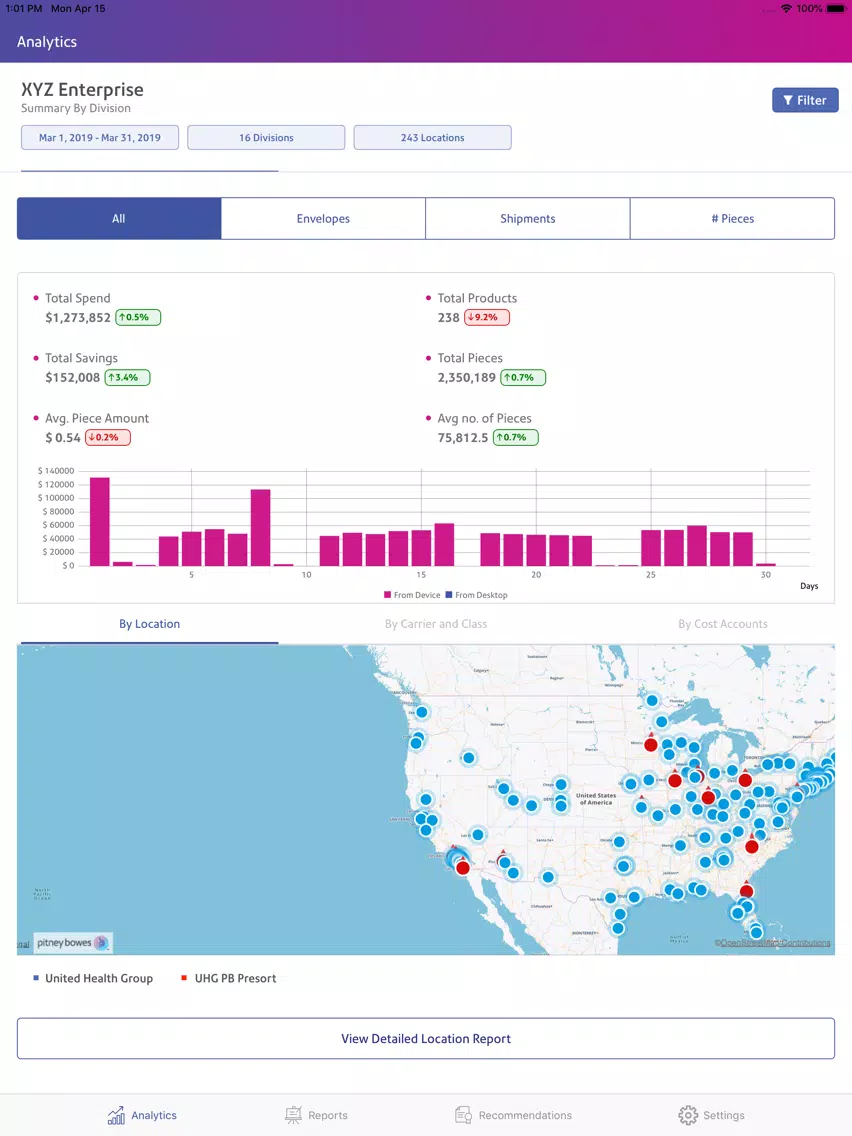Open the Filter options
Screen dimensions: 852x1136
pos(805,100)
